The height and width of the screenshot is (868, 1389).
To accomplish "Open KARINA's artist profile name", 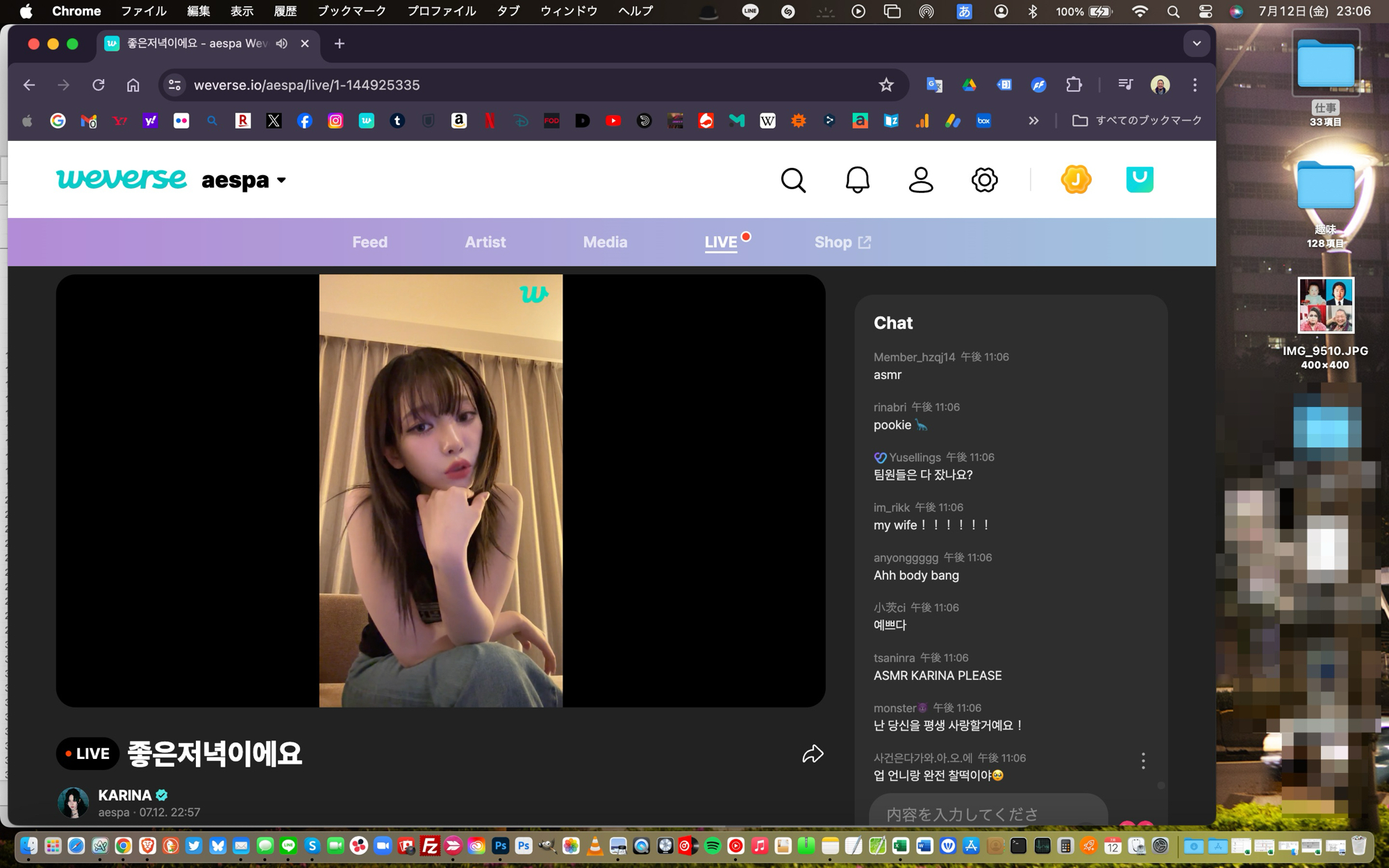I will pyautogui.click(x=125, y=795).
